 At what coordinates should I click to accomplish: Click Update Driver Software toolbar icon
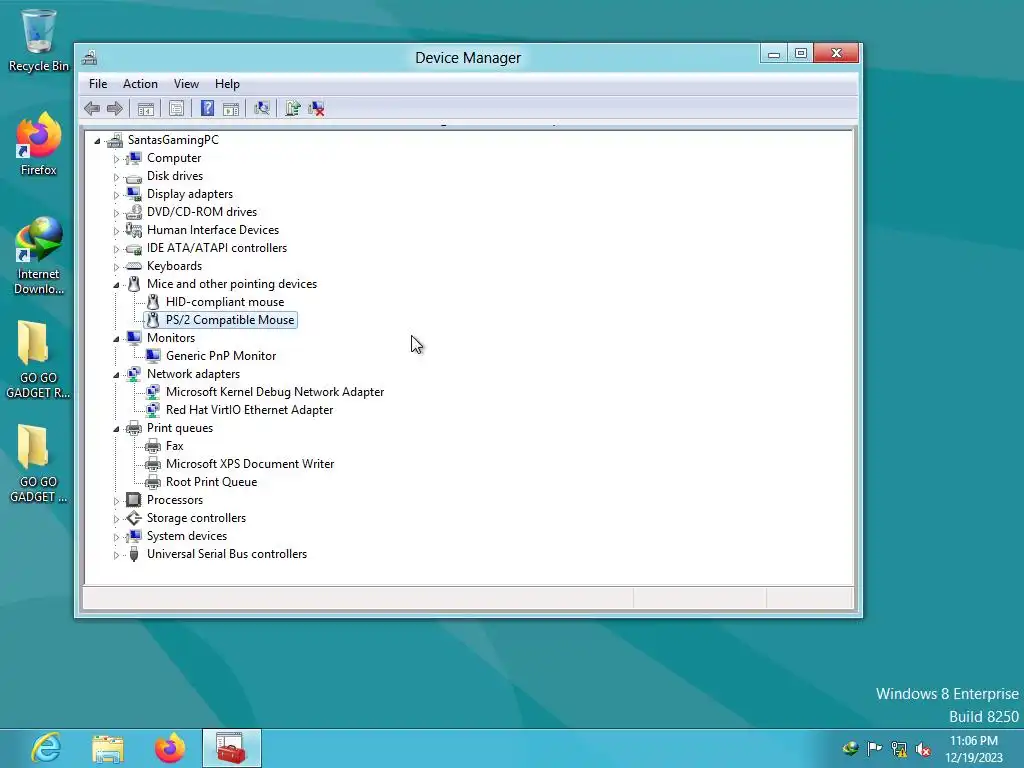293,108
